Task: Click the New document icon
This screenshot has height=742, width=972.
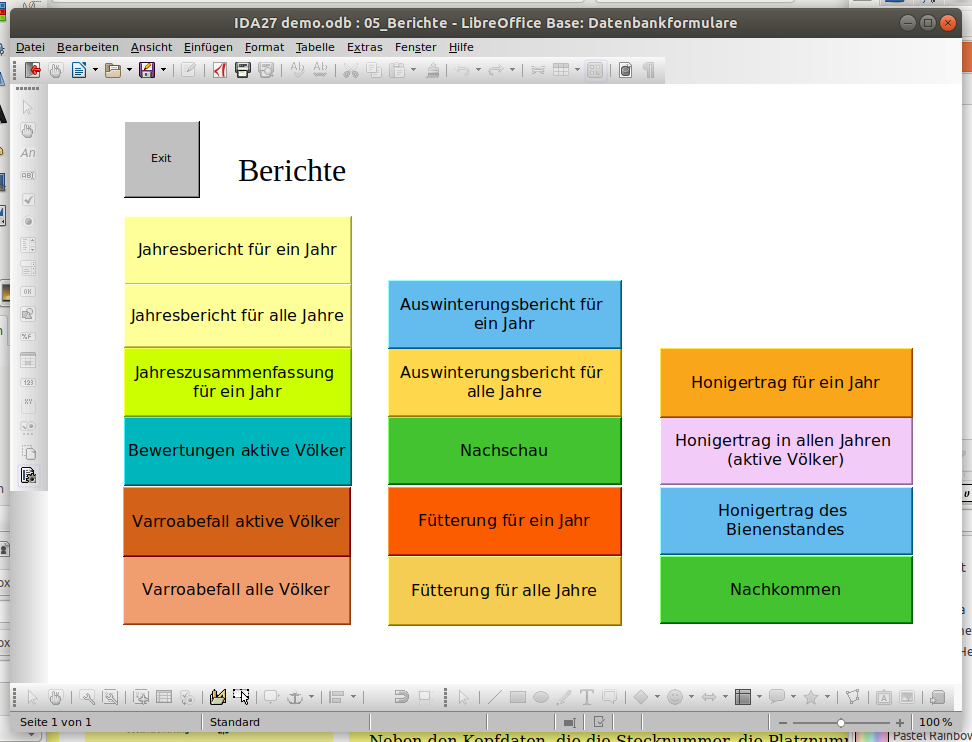Action: (79, 70)
